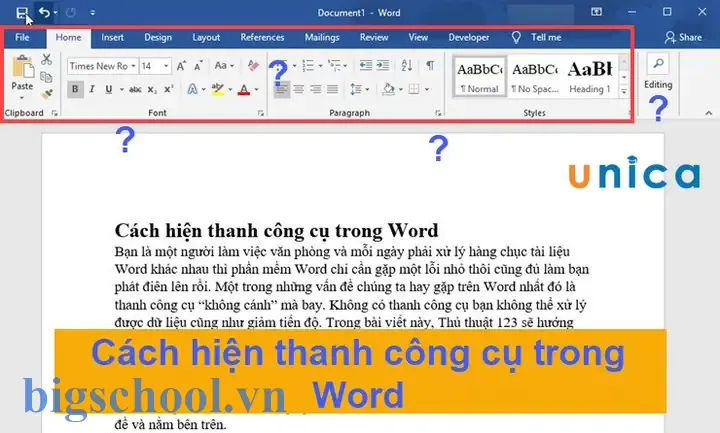This screenshot has width=720, height=433.
Task: Open the font size 14 dropdown
Action: [166, 66]
